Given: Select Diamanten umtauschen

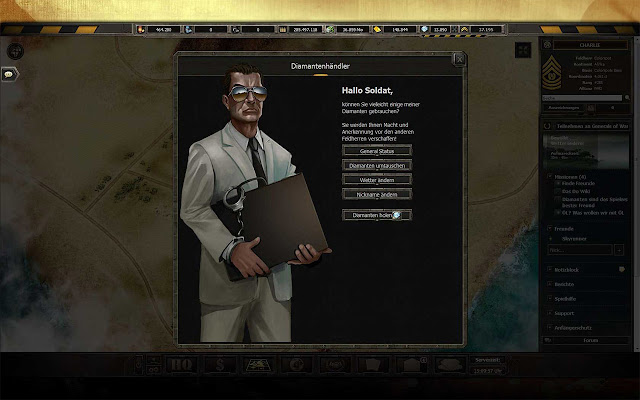Looking at the screenshot, I should click(377, 166).
